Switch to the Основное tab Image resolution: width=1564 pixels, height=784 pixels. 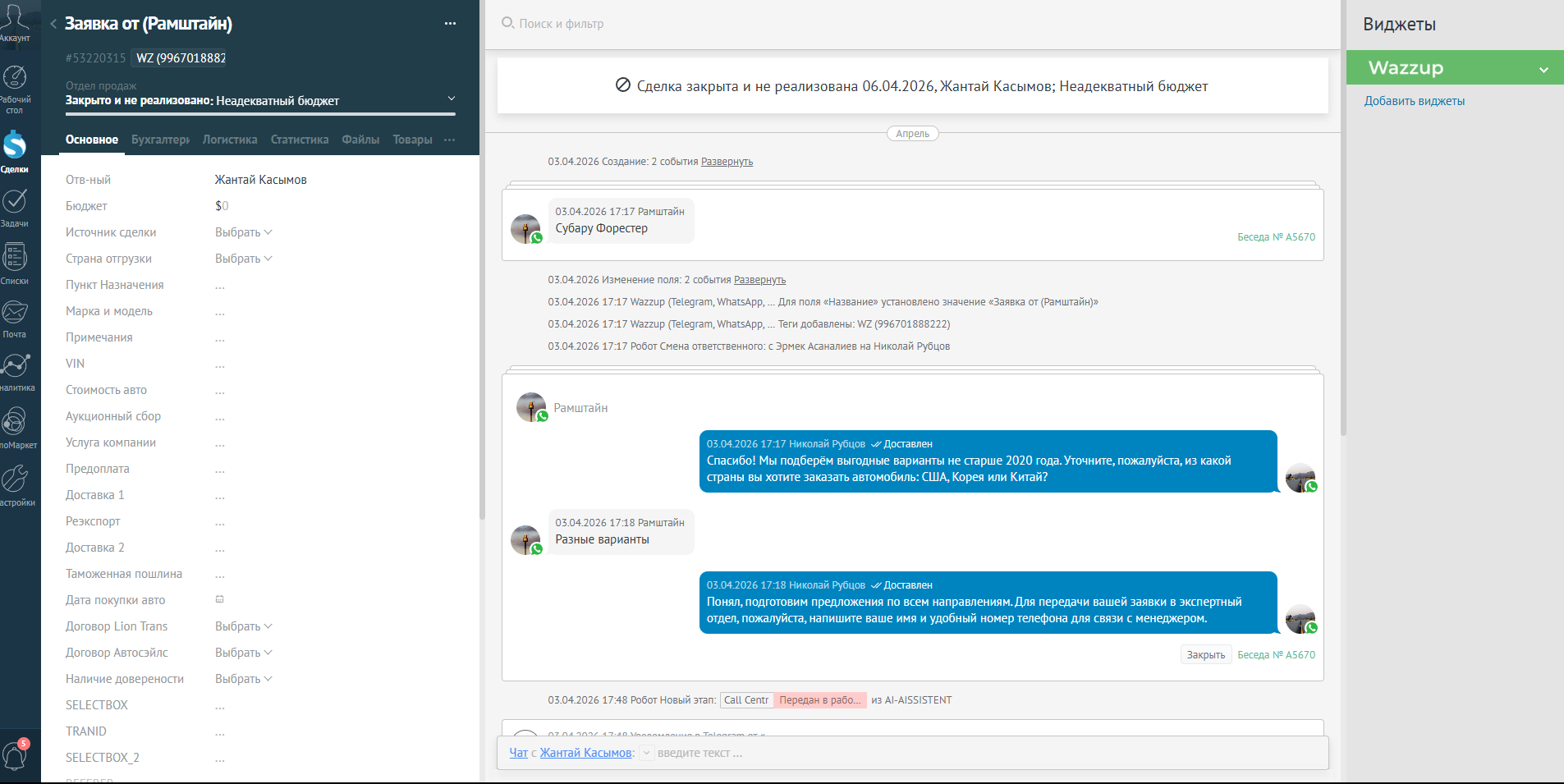point(92,140)
